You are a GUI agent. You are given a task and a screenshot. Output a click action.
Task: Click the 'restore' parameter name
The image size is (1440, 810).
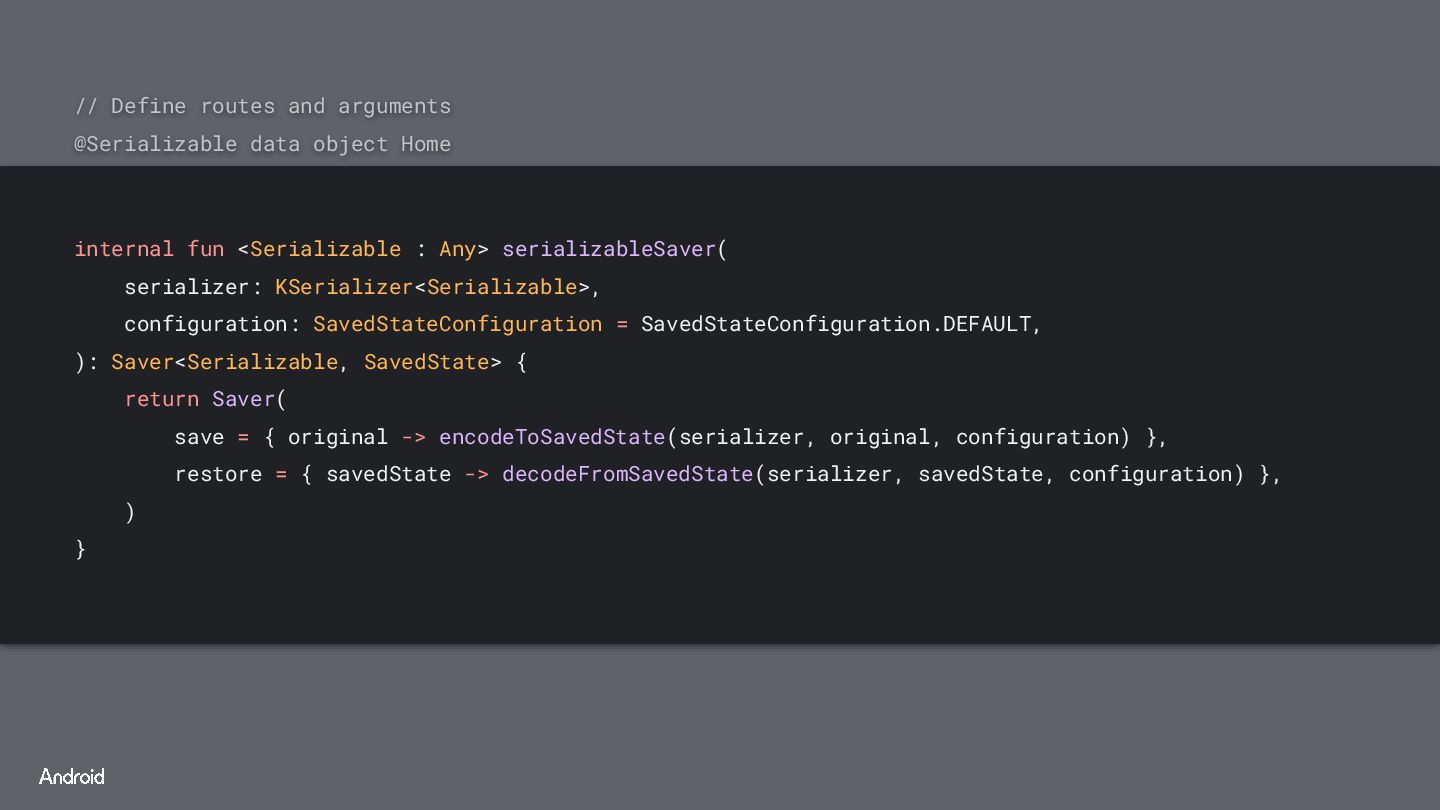pyautogui.click(x=218, y=474)
